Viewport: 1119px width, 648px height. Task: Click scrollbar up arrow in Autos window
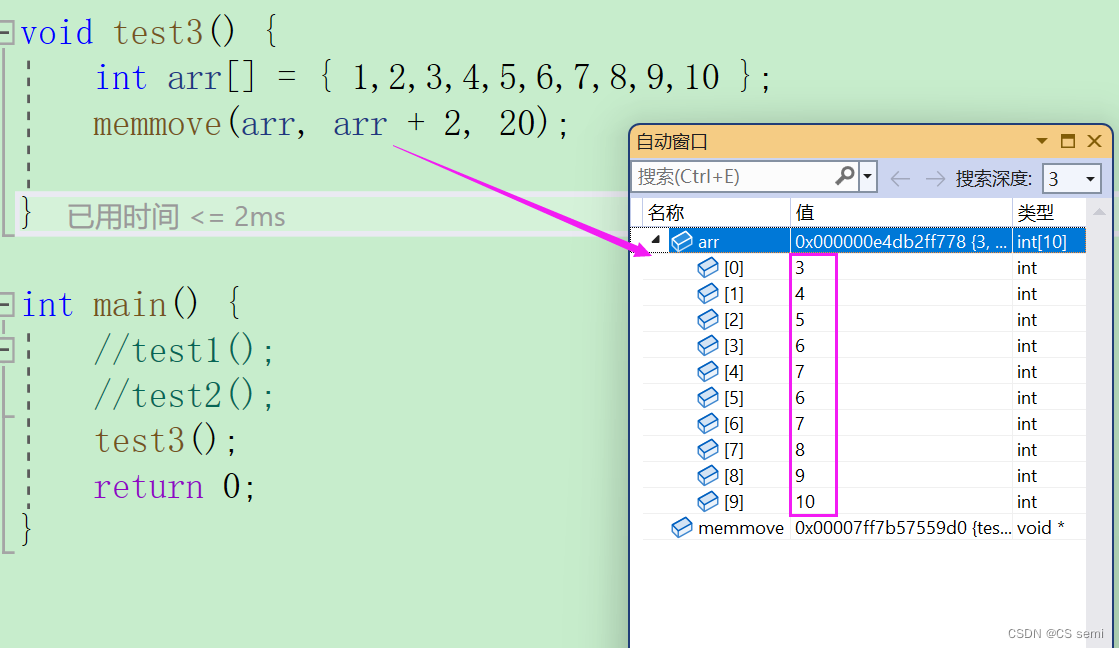pos(1099,212)
